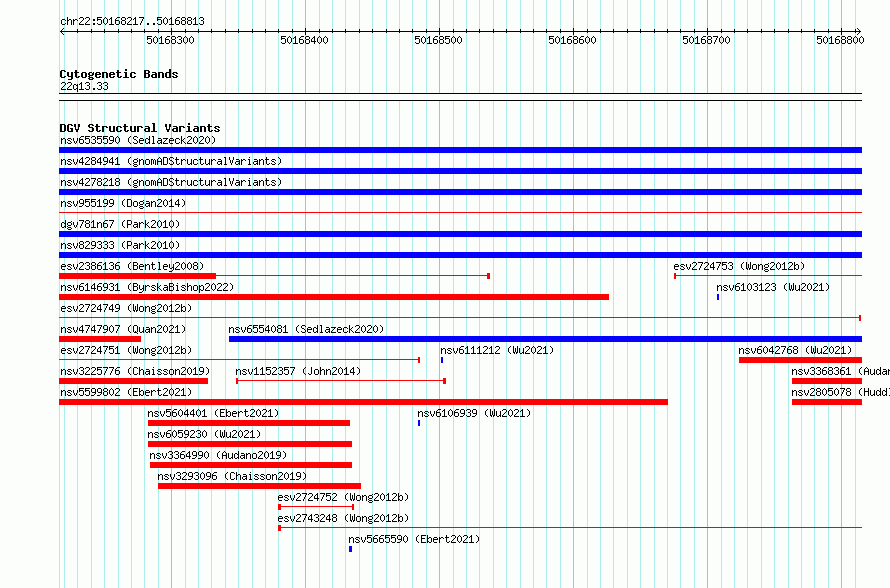The width and height of the screenshot is (890, 588).
Task: Select nsv3293096 (Chaisson2019) label
Action: tap(232, 476)
